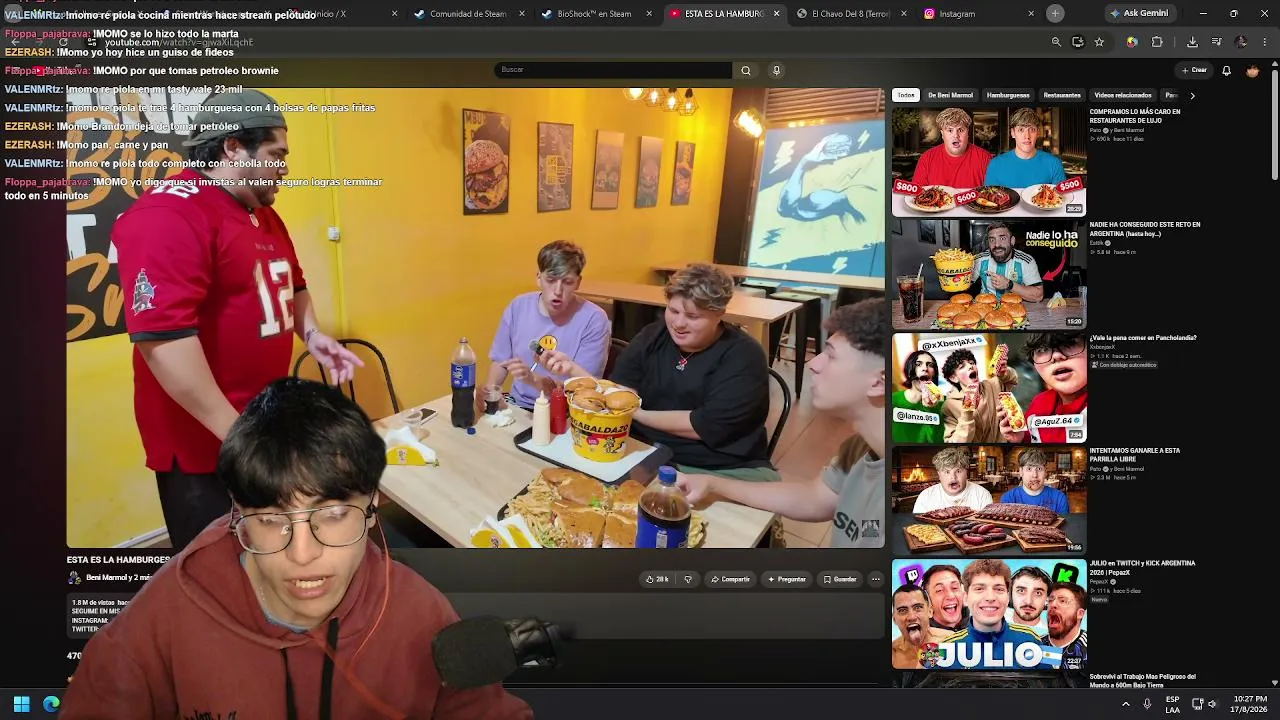Select the Restaurantes filter chip
Screen dimensions: 1280x720
point(1062,95)
